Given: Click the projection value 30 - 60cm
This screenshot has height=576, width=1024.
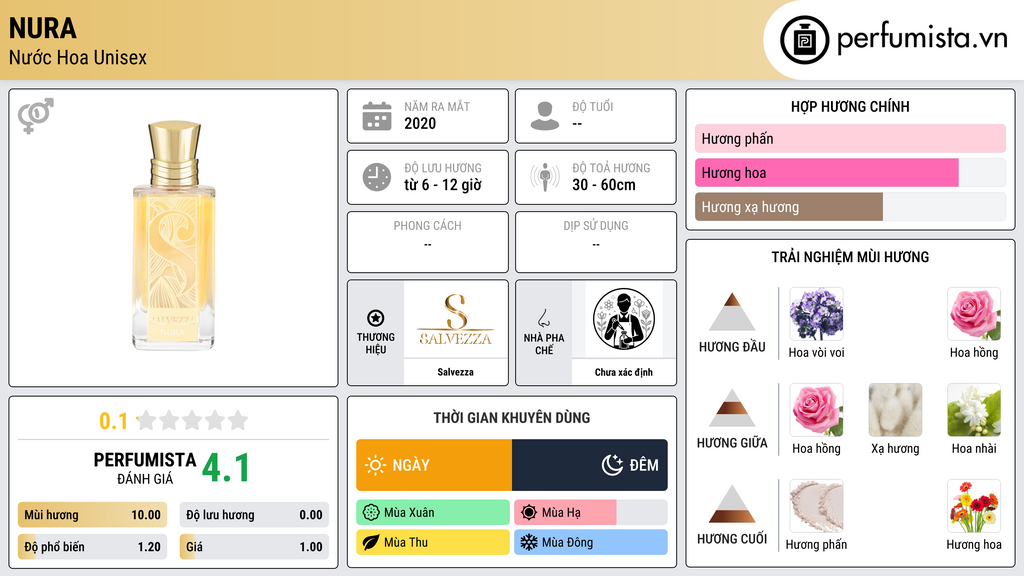Looking at the screenshot, I should click(x=604, y=185).
